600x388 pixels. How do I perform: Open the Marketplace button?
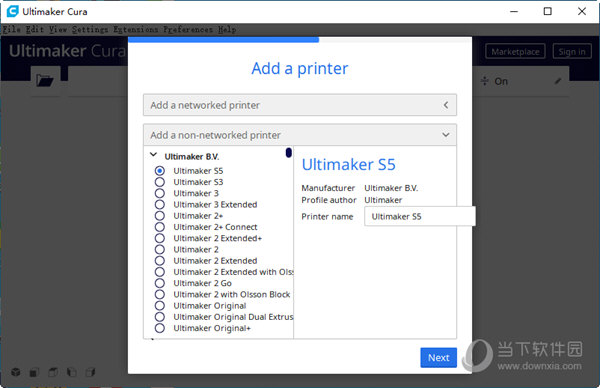coord(515,52)
